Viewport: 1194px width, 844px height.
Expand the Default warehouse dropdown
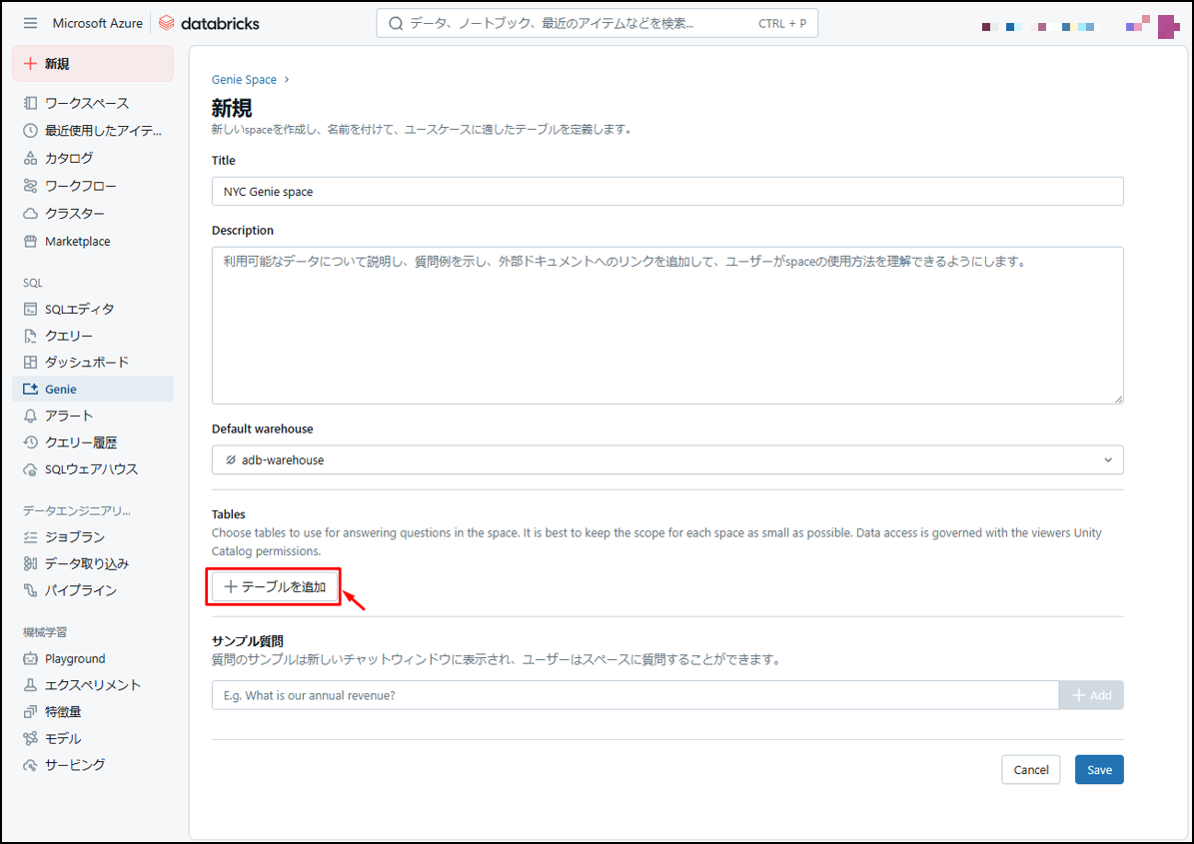[667, 460]
